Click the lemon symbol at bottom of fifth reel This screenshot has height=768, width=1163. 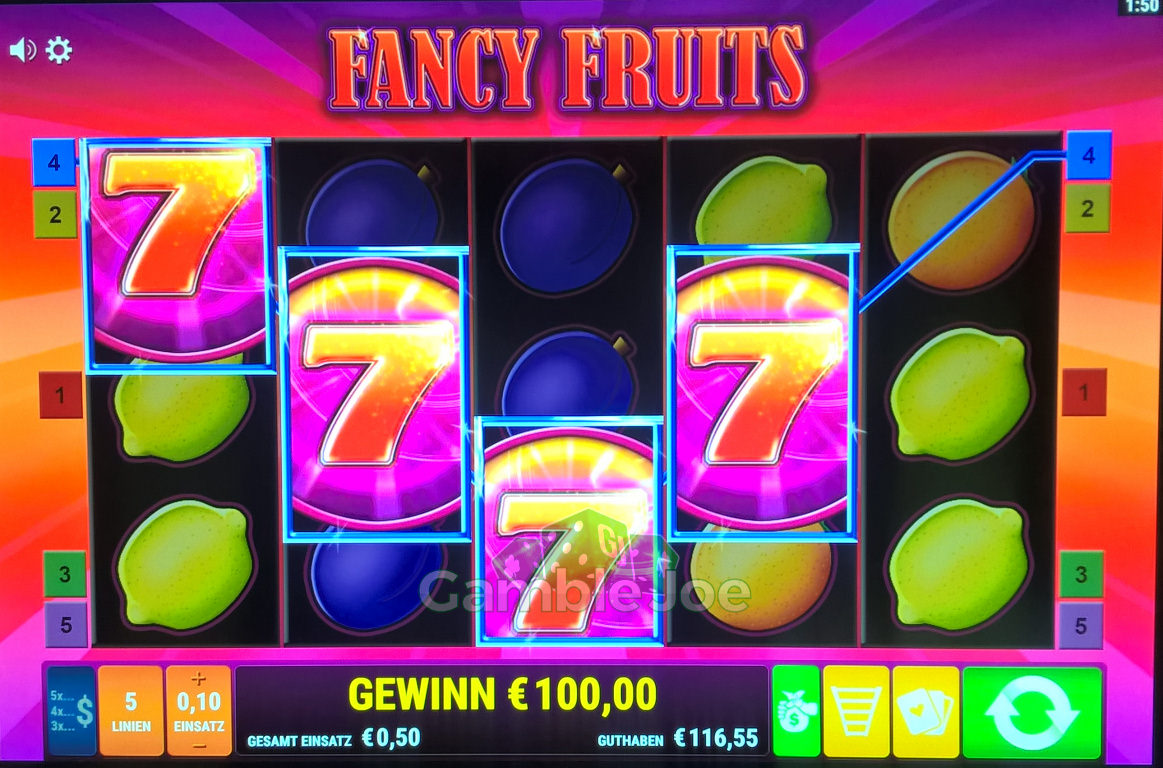958,564
